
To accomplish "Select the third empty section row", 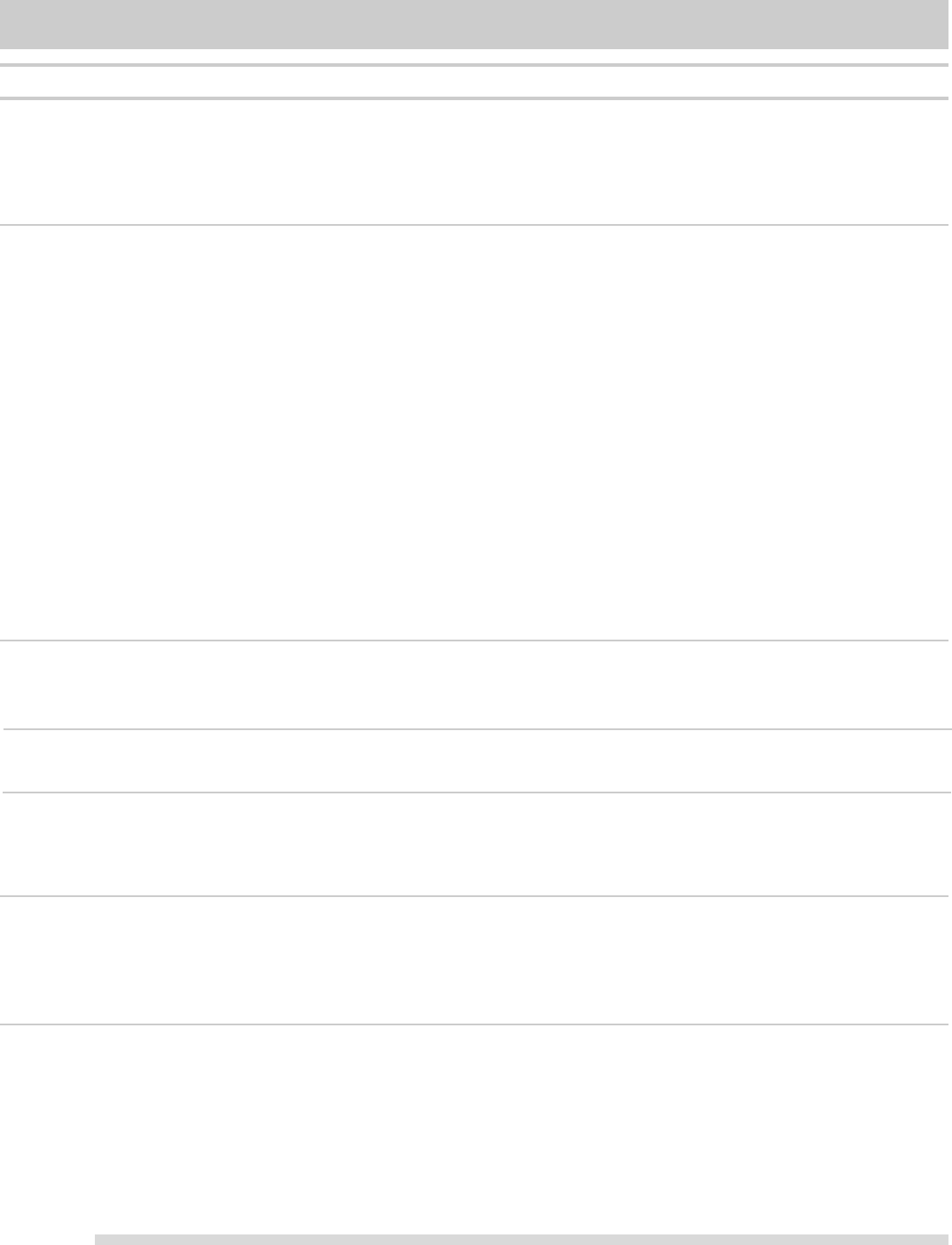I will point(475,684).
